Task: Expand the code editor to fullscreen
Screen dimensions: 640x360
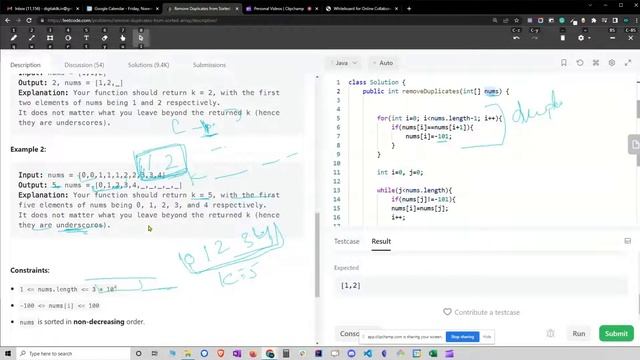Action: point(628,63)
